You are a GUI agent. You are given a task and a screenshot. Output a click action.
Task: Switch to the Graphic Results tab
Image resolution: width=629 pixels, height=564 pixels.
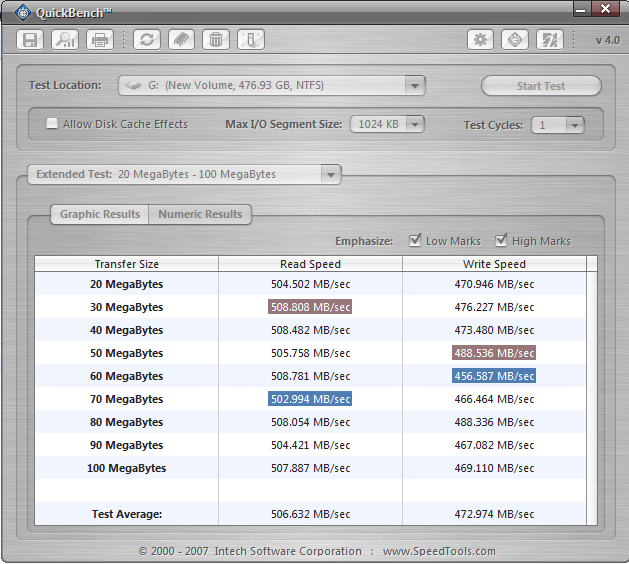(99, 214)
